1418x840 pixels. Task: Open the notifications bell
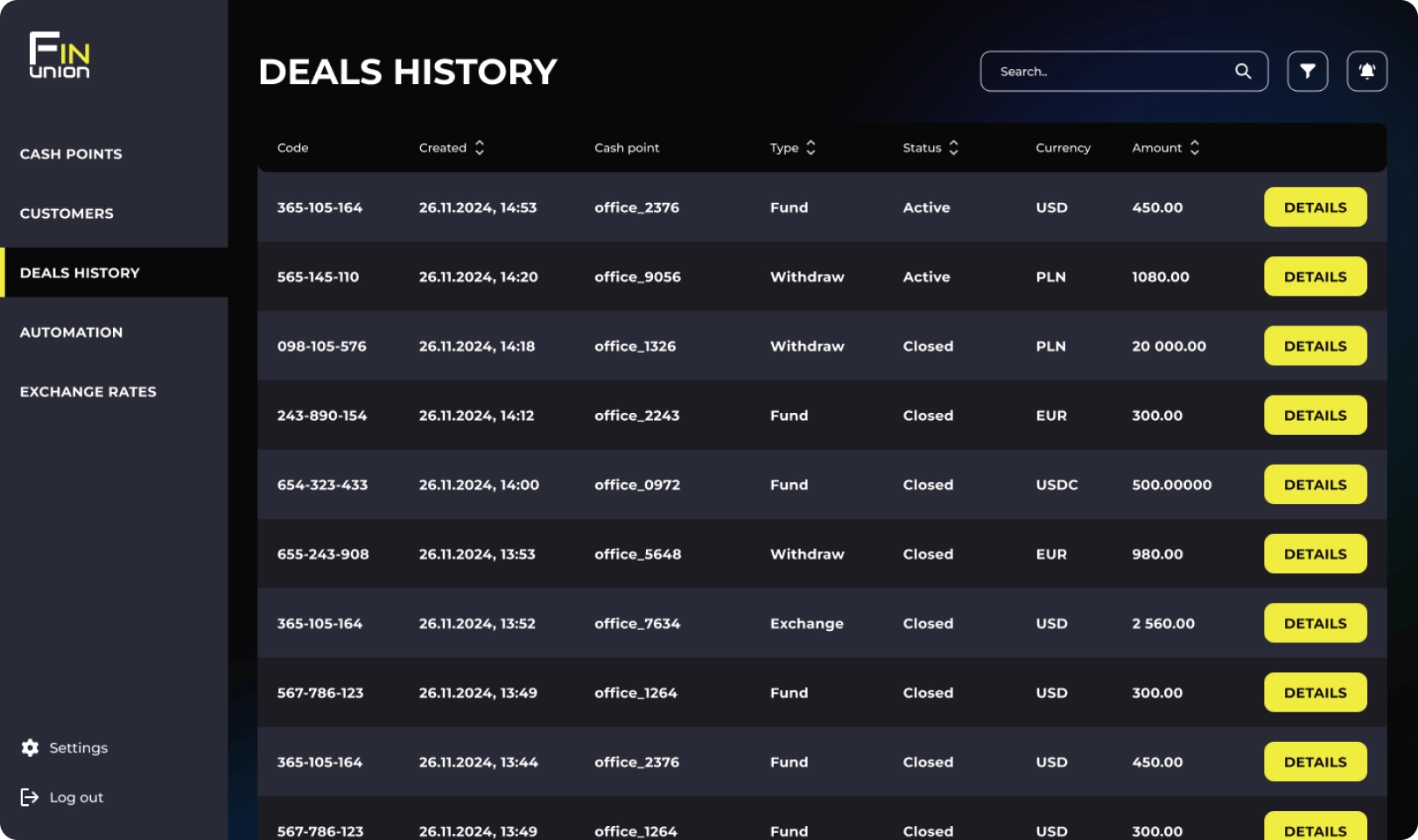click(x=1366, y=71)
